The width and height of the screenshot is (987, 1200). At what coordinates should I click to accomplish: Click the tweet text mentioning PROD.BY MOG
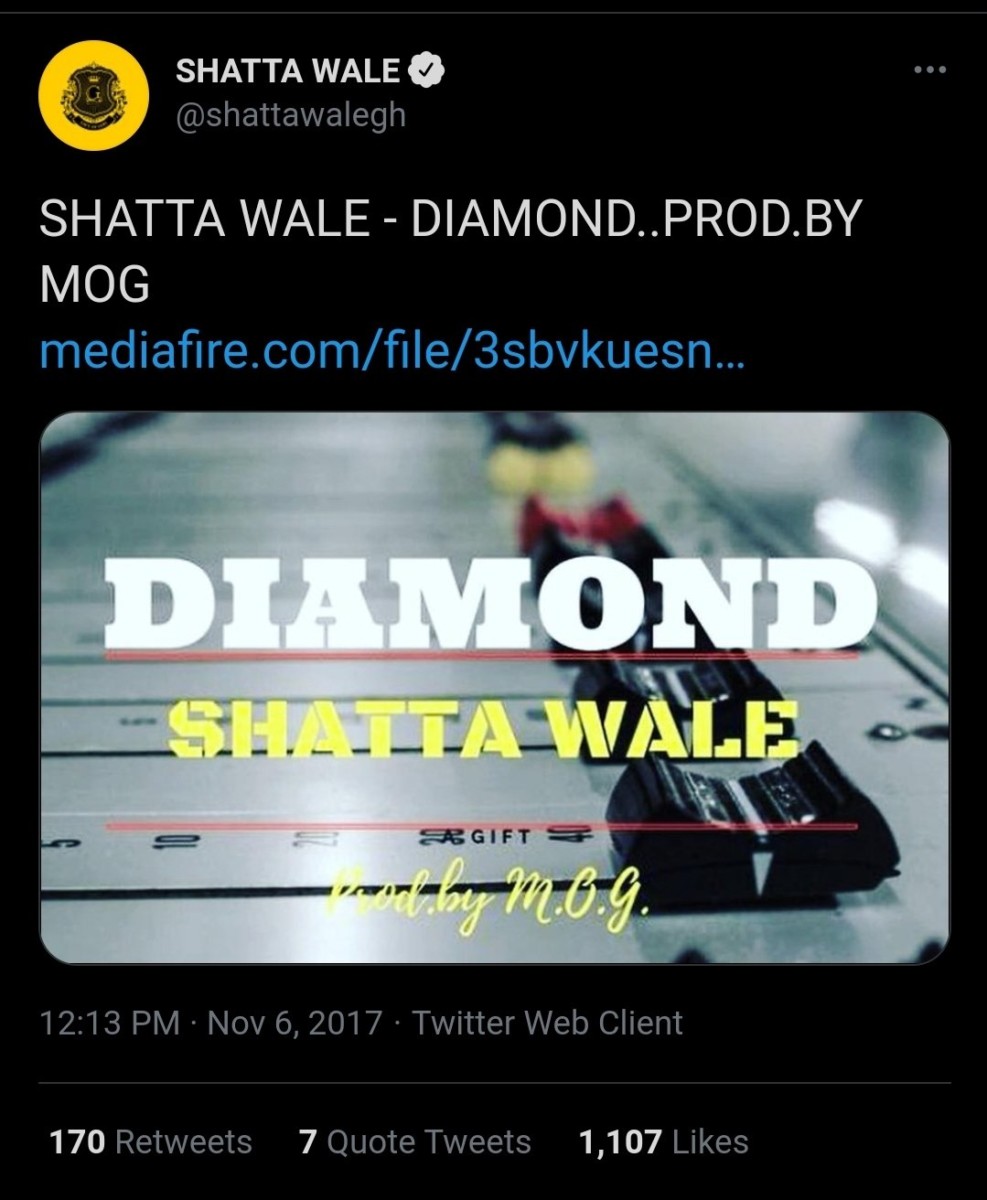[450, 252]
